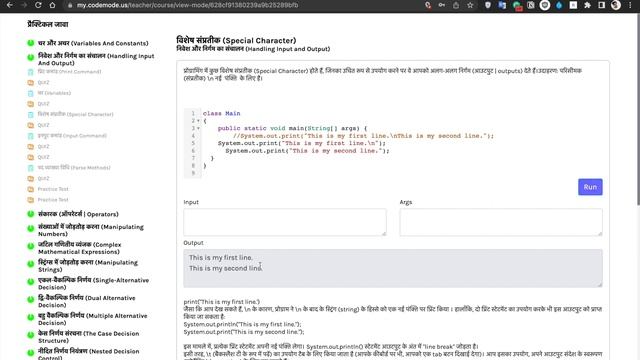Click the share page icon in address bar
Viewport: 640px width, 360px height.
click(456, 5)
